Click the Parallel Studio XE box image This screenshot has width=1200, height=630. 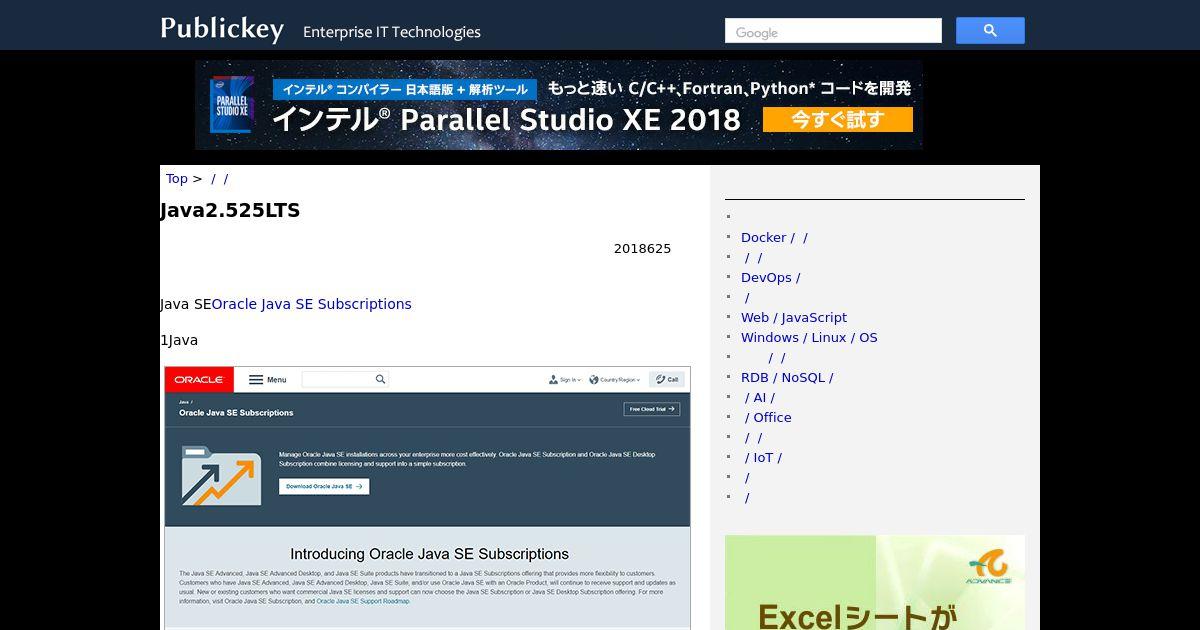tap(231, 105)
